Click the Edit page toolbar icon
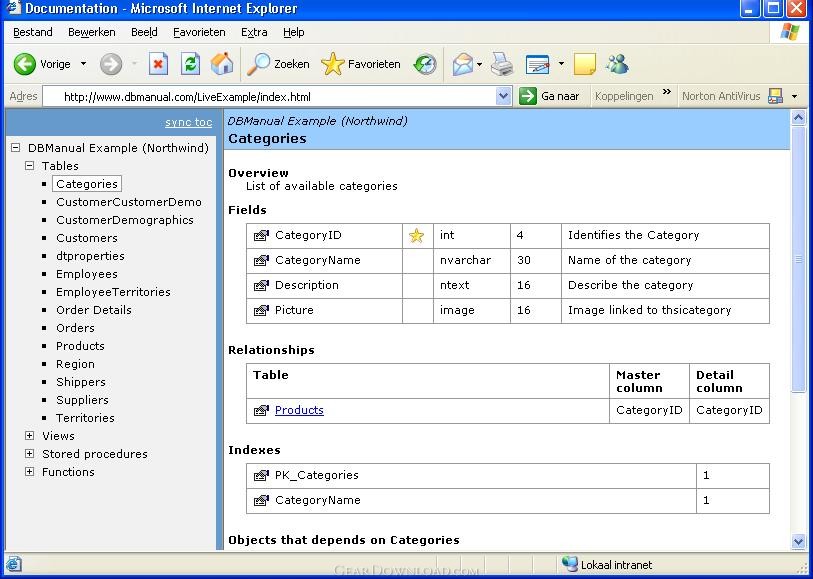 coord(537,64)
